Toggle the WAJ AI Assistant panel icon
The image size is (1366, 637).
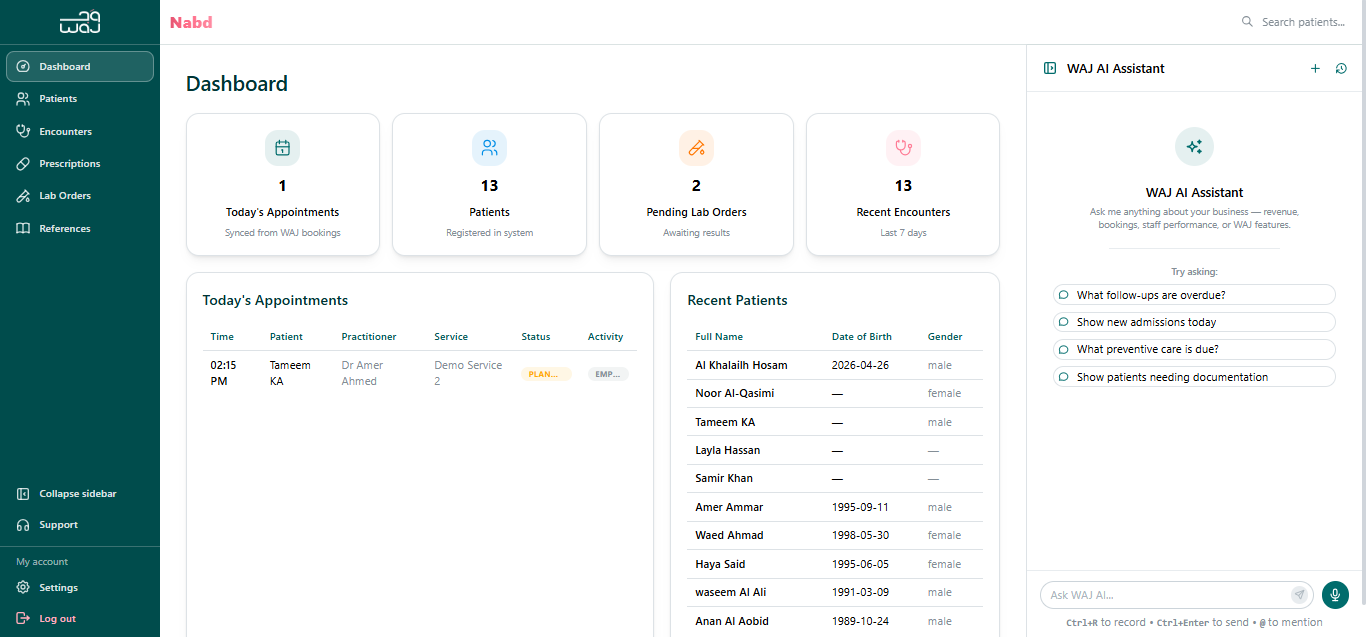(x=1049, y=68)
